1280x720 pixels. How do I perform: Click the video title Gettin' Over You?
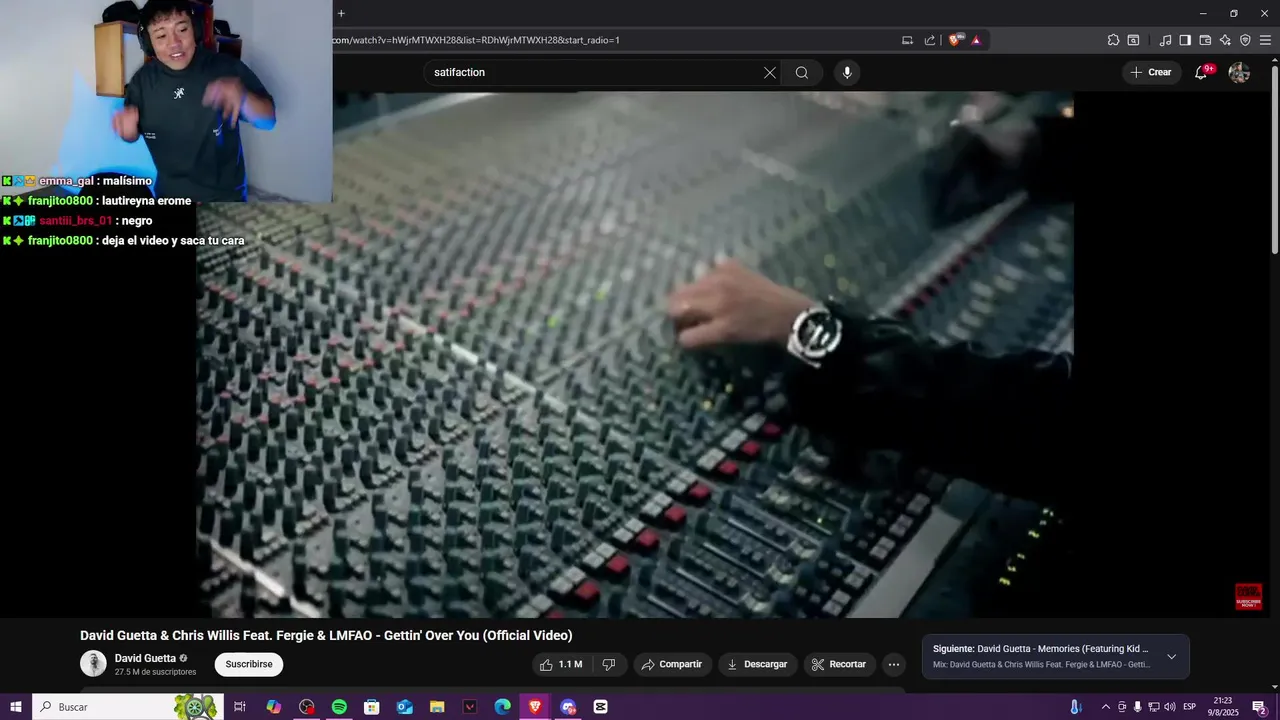326,635
